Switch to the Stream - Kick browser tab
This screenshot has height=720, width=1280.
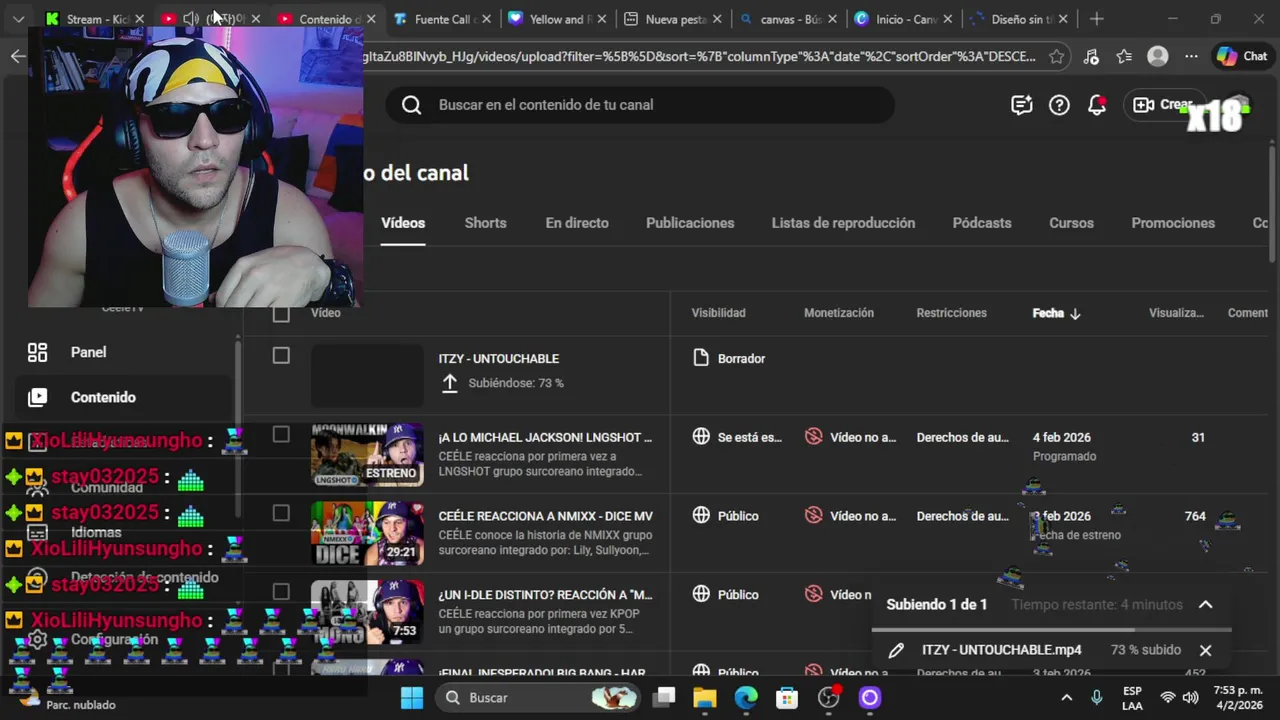point(95,19)
